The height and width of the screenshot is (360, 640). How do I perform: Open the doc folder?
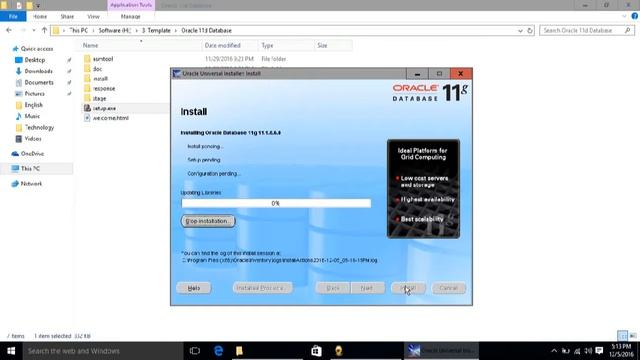click(x=97, y=69)
